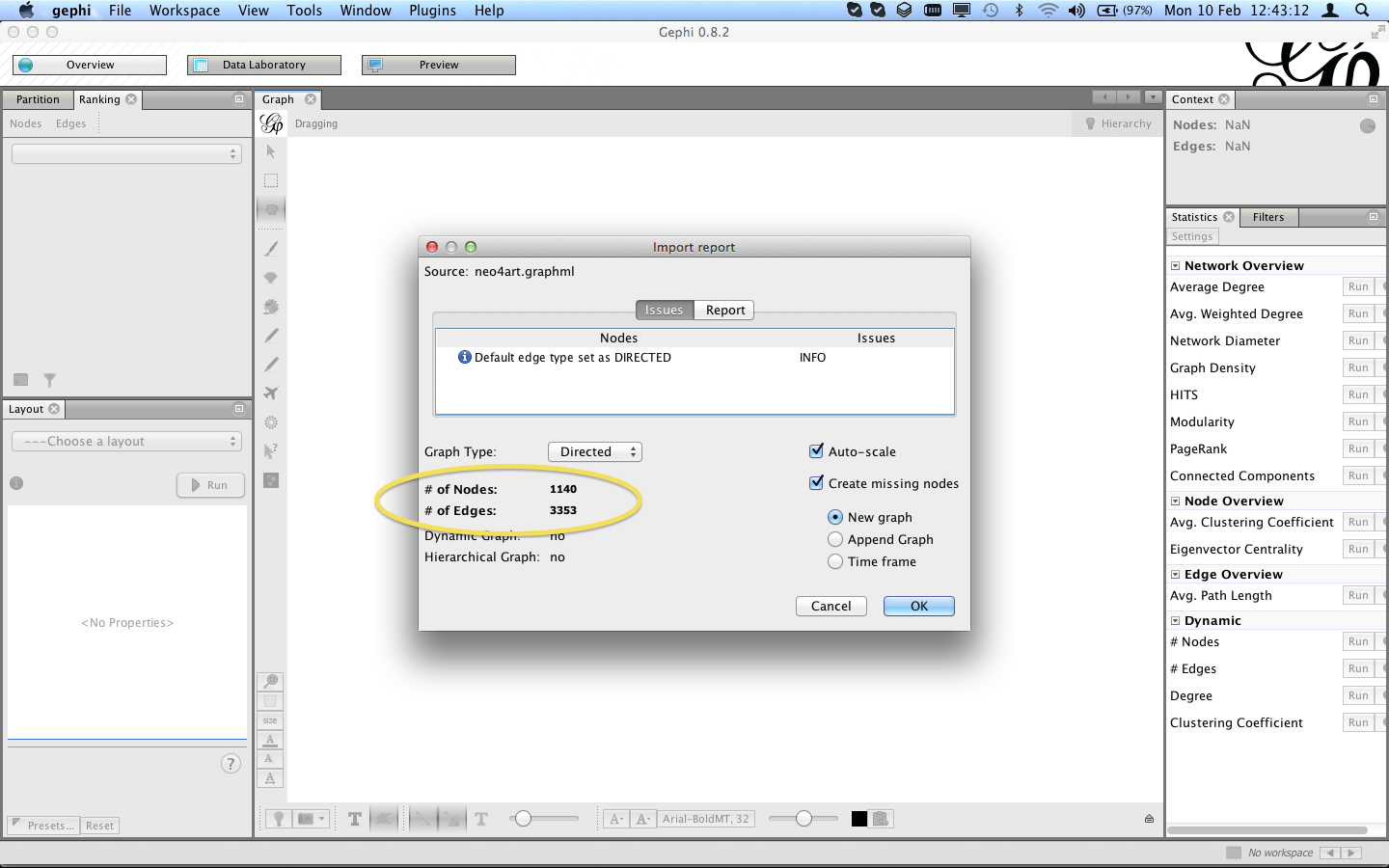Open Spotlight search in the menu bar
This screenshot has width=1389, height=868.
(x=1362, y=10)
